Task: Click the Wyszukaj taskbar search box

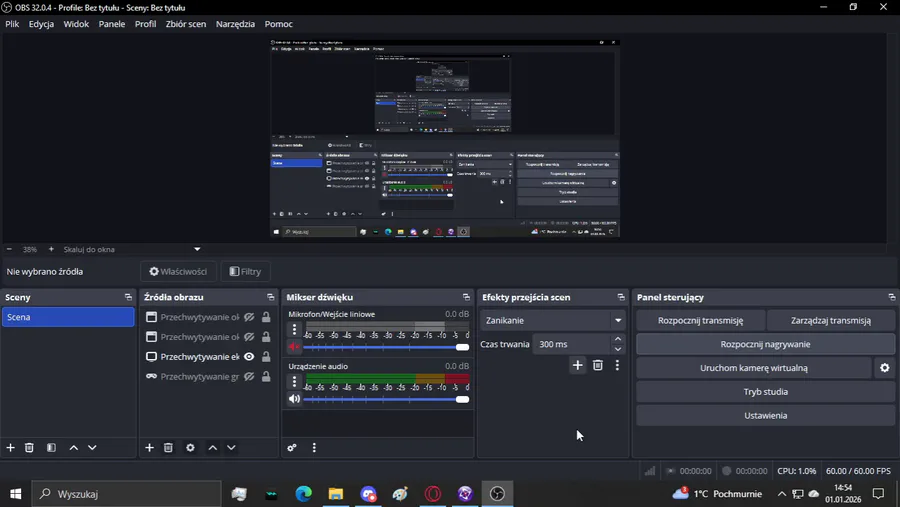Action: pos(126,494)
